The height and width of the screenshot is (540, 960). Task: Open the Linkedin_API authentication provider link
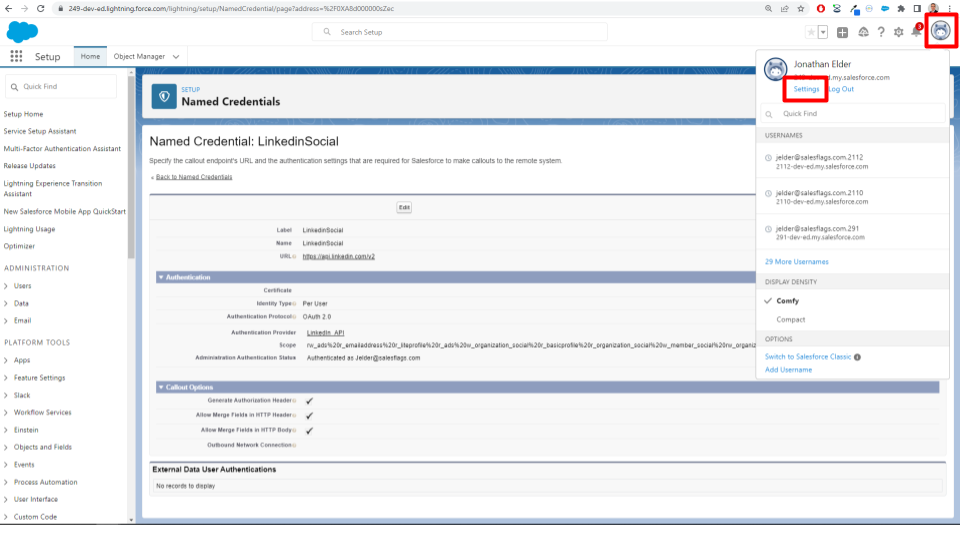point(325,332)
